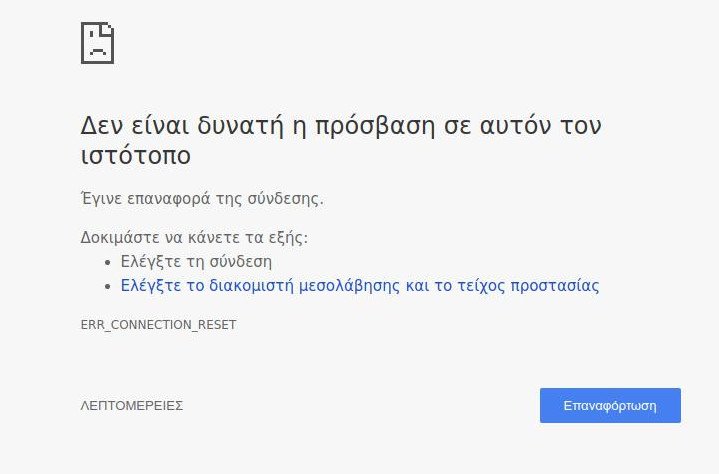Open the proxy and firewall check link
719x474 pixels.
[360, 285]
